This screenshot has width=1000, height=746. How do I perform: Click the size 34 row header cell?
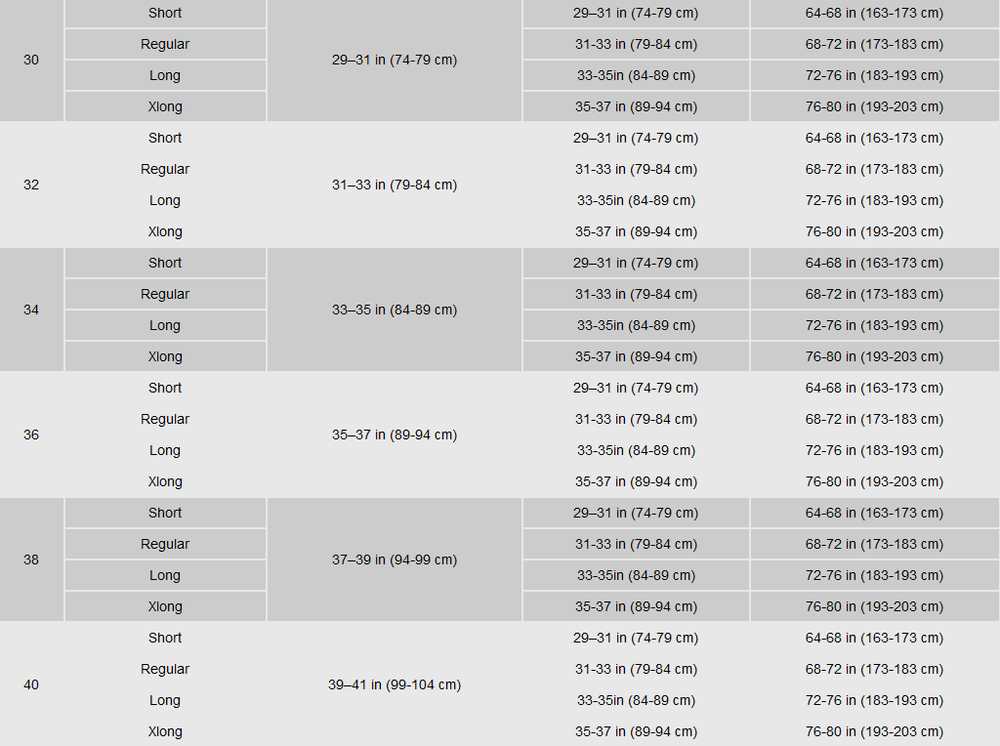pos(31,310)
